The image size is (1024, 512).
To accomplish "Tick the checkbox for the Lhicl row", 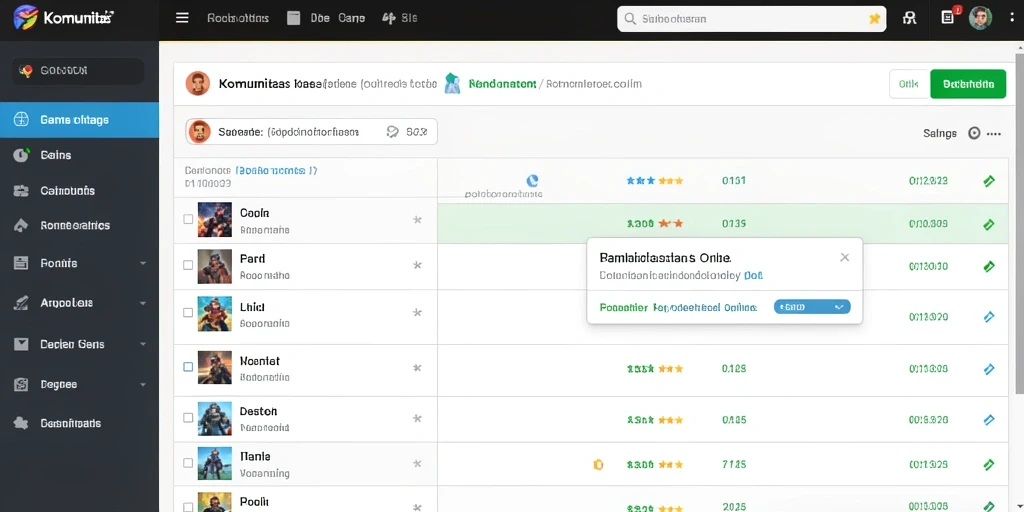I will [188, 313].
